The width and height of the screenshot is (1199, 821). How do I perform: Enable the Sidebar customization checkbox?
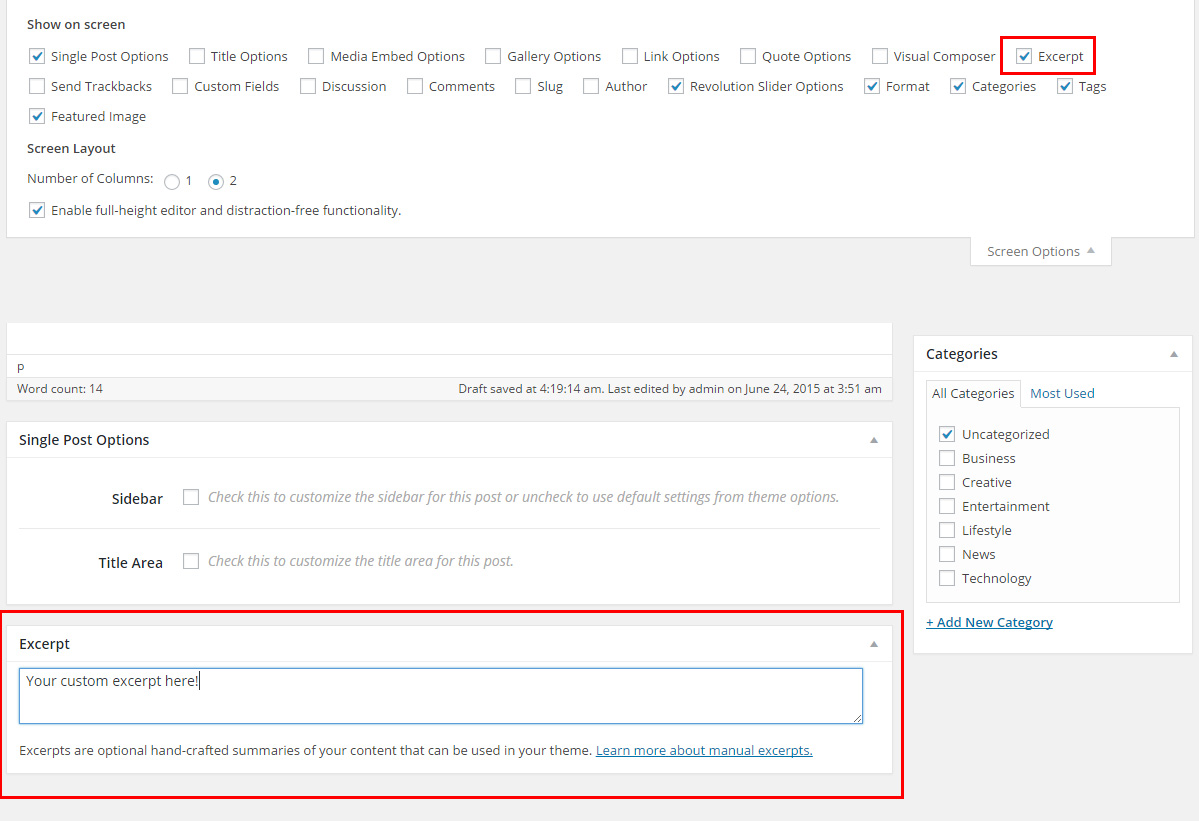(191, 497)
